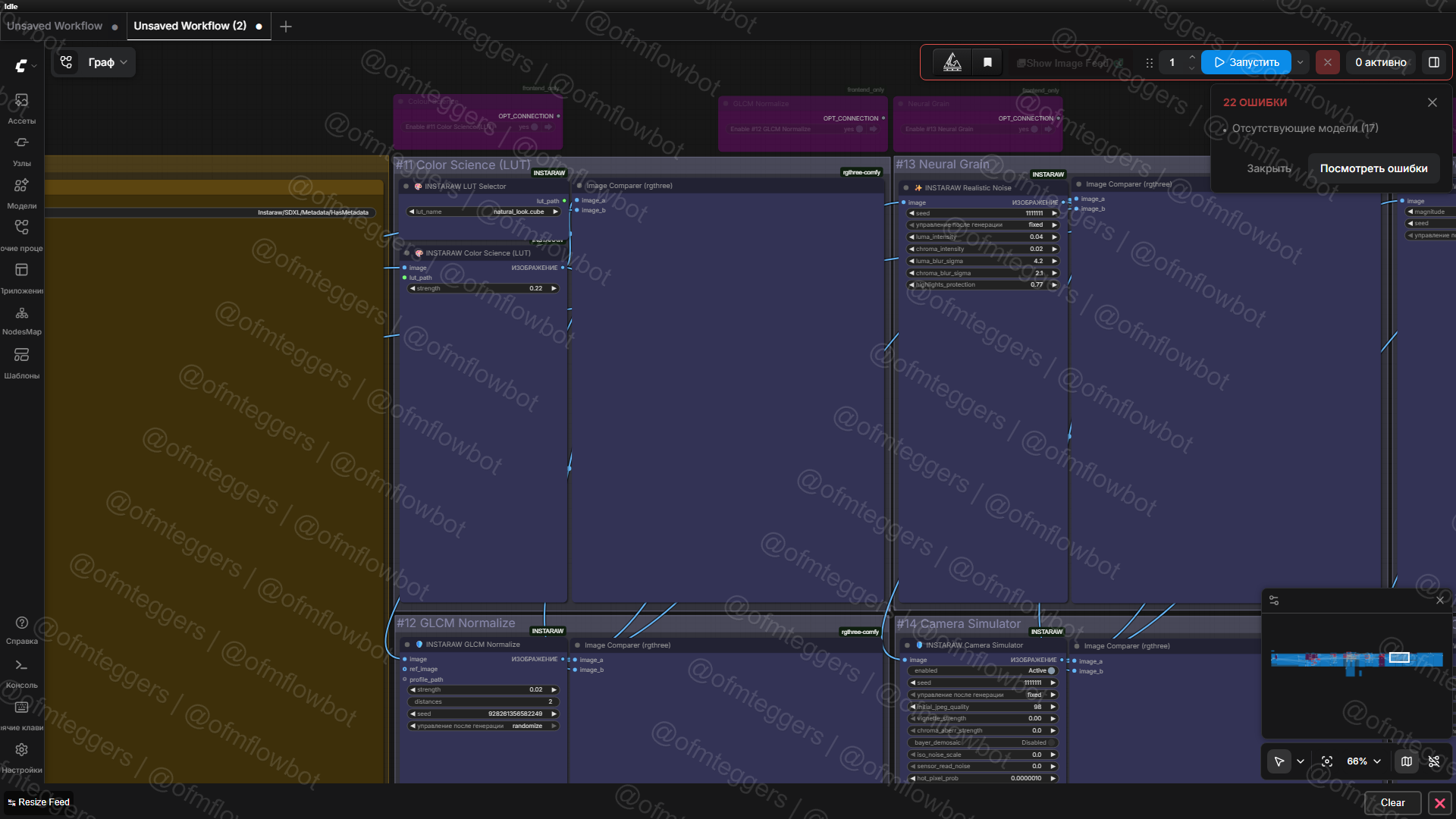
Task: Open the Nodes library sidebar icon
Action: click(x=21, y=150)
